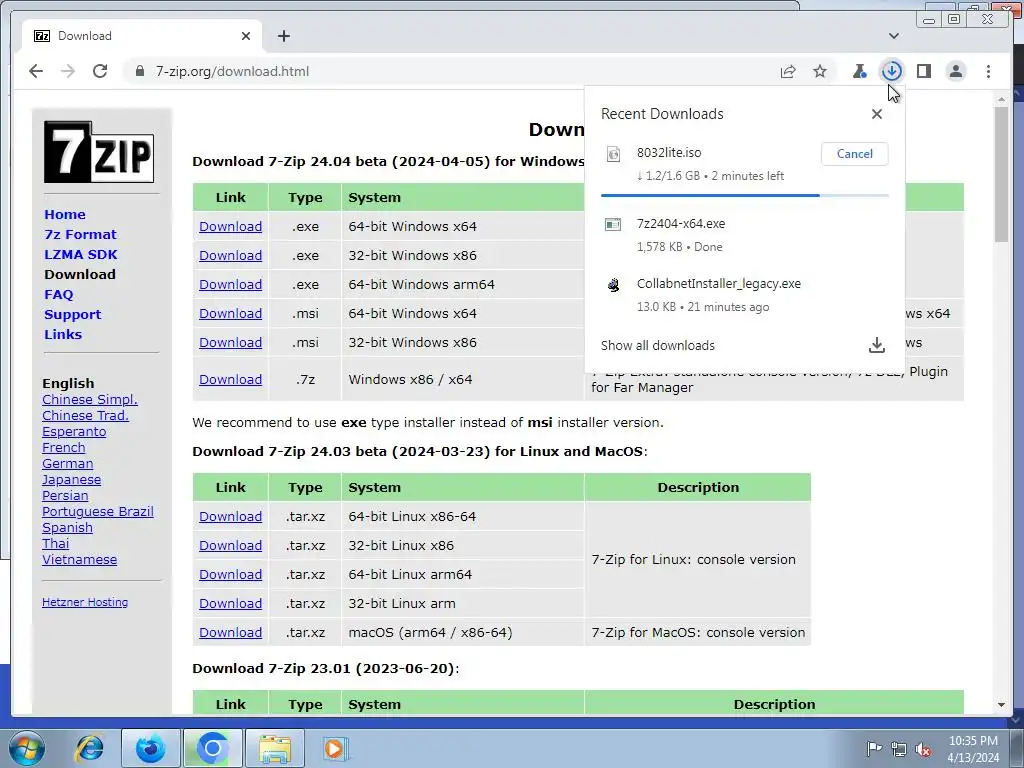The image size is (1024, 768).
Task: Open Support in the sidebar
Action: pos(72,315)
